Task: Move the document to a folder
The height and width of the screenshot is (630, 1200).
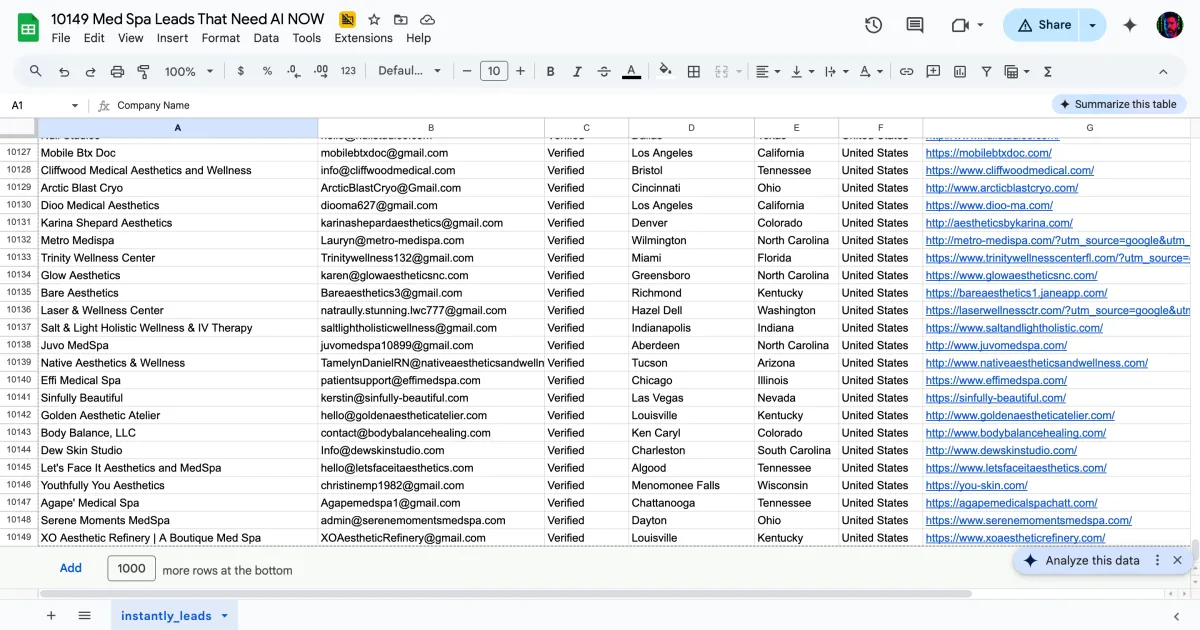Action: click(x=401, y=19)
